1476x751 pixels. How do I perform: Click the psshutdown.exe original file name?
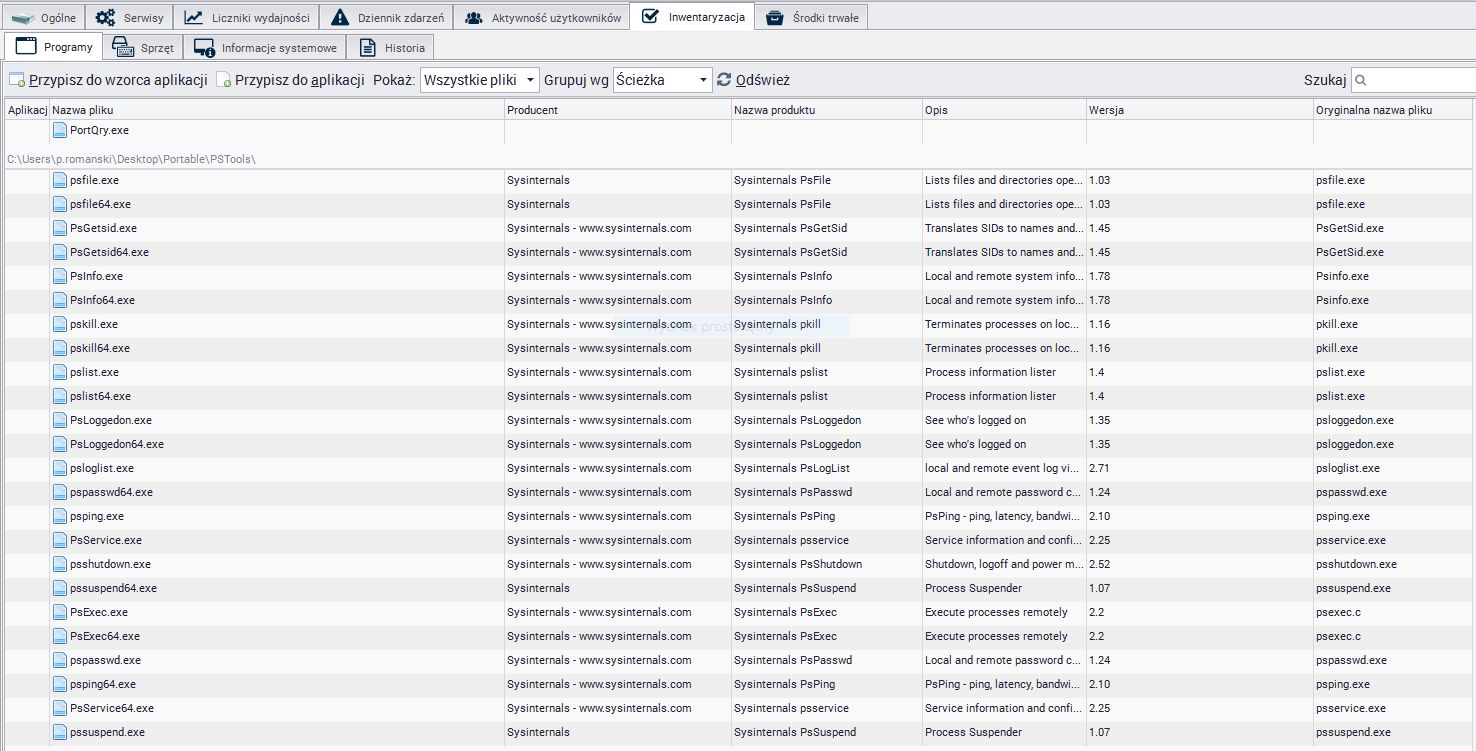pyautogui.click(x=1357, y=565)
